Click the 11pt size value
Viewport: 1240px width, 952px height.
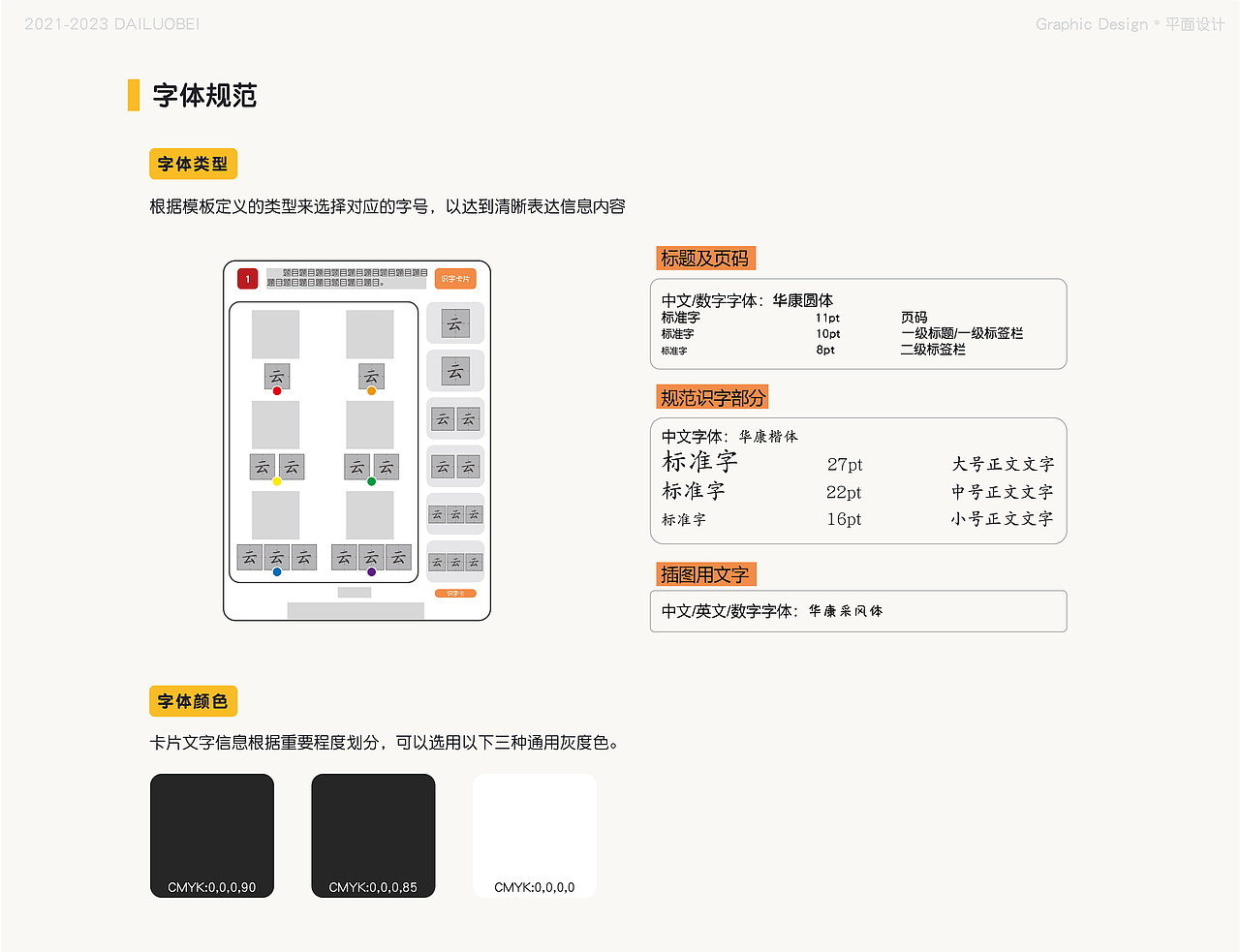click(827, 318)
